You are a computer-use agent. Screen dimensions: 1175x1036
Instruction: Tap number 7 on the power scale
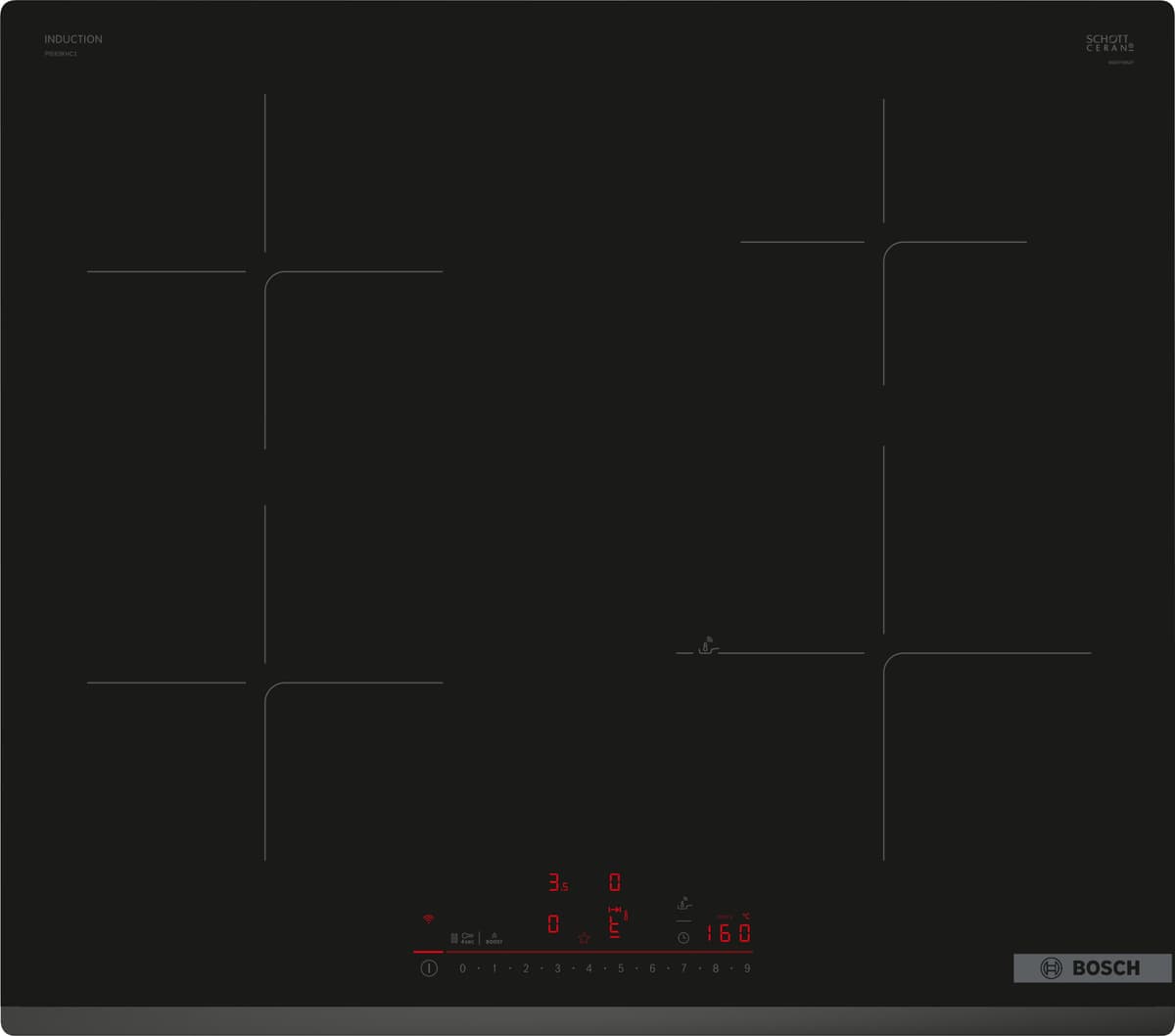(x=683, y=968)
